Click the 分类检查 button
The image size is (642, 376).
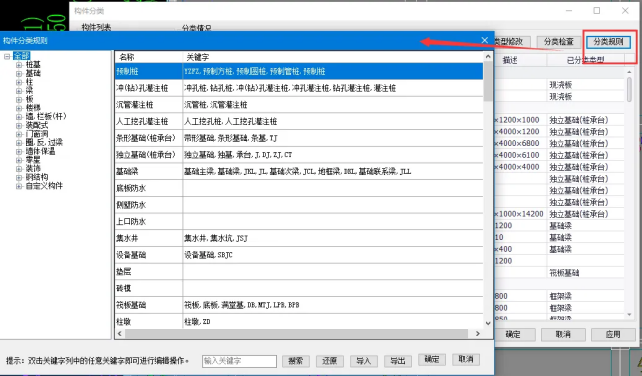[559, 42]
